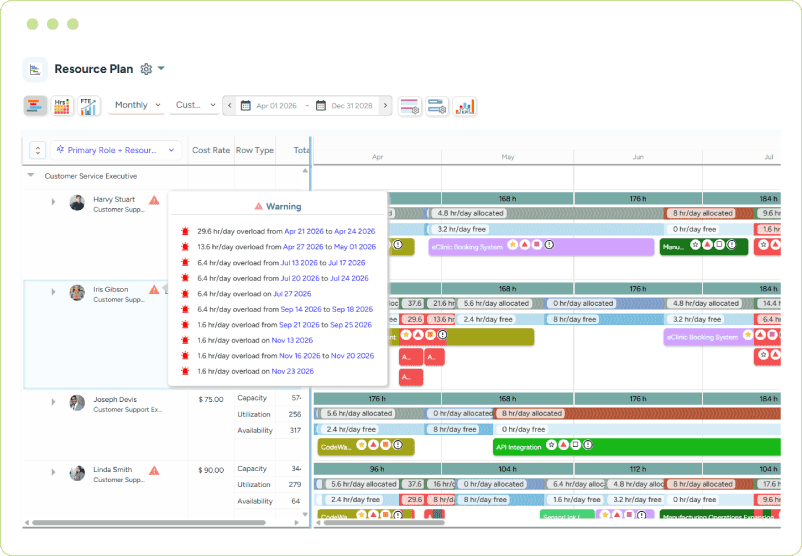Click the expand/collapse all rows stepper

click(38, 150)
